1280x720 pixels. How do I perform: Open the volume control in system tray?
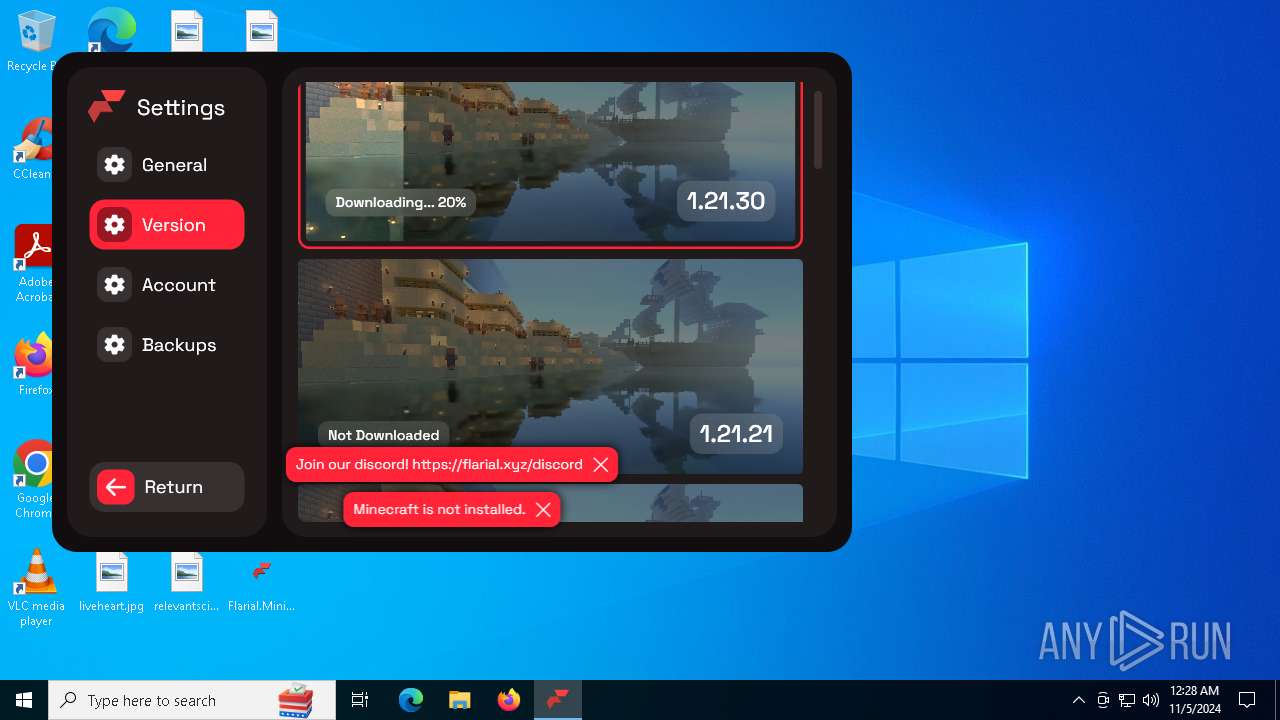[1150, 700]
